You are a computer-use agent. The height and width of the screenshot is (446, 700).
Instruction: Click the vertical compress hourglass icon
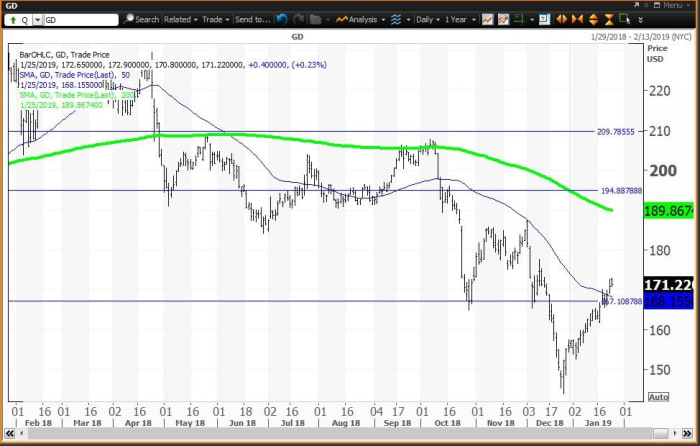pos(609,20)
